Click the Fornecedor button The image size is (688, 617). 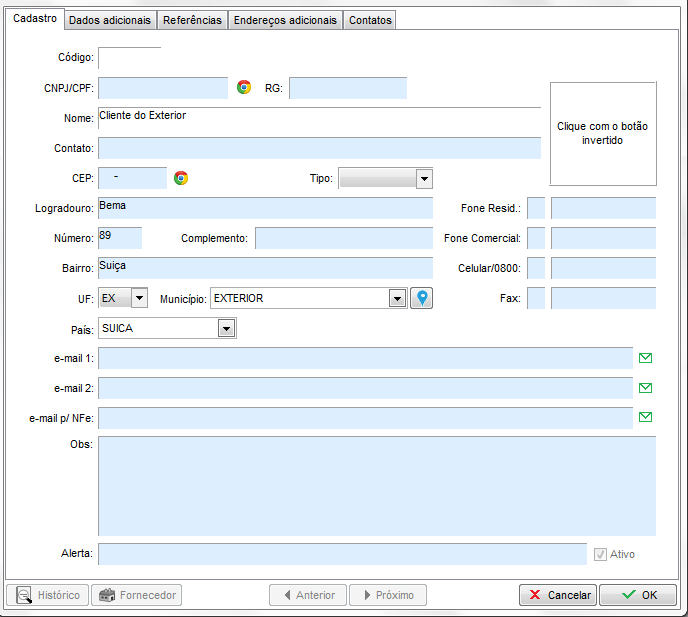(136, 595)
